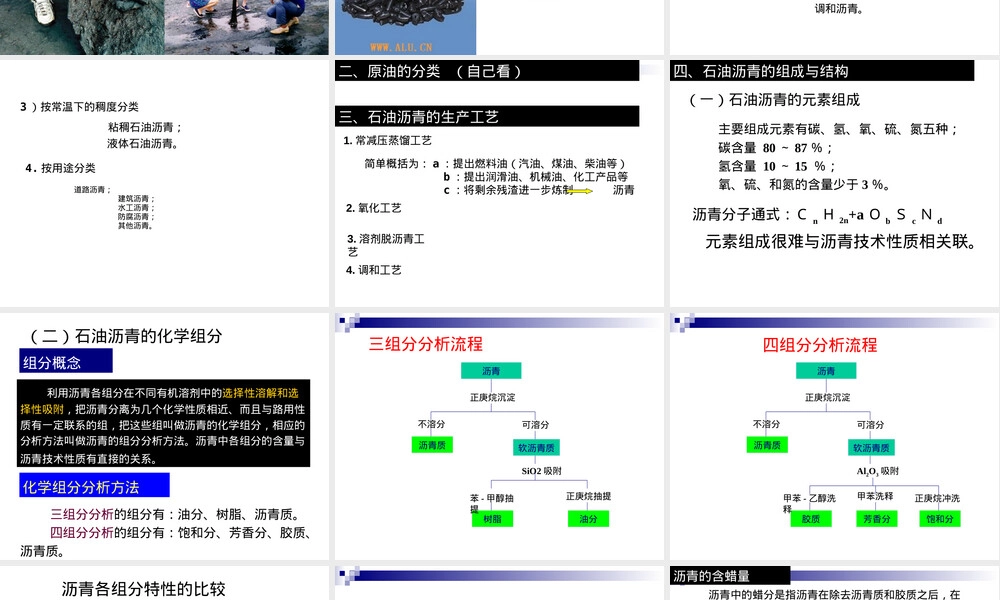Click the line '氧、硫、和氮的含量少于 3 %。'

804,185
